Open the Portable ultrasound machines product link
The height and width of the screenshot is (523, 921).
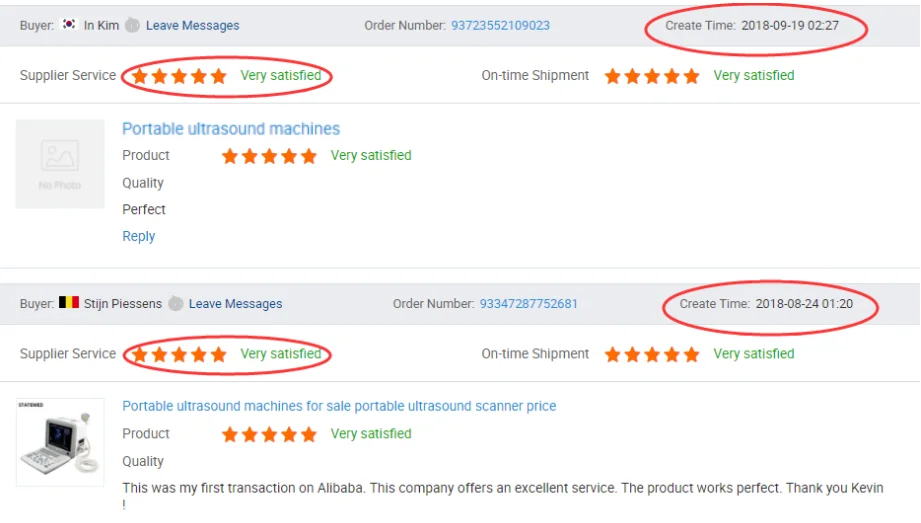tap(231, 129)
